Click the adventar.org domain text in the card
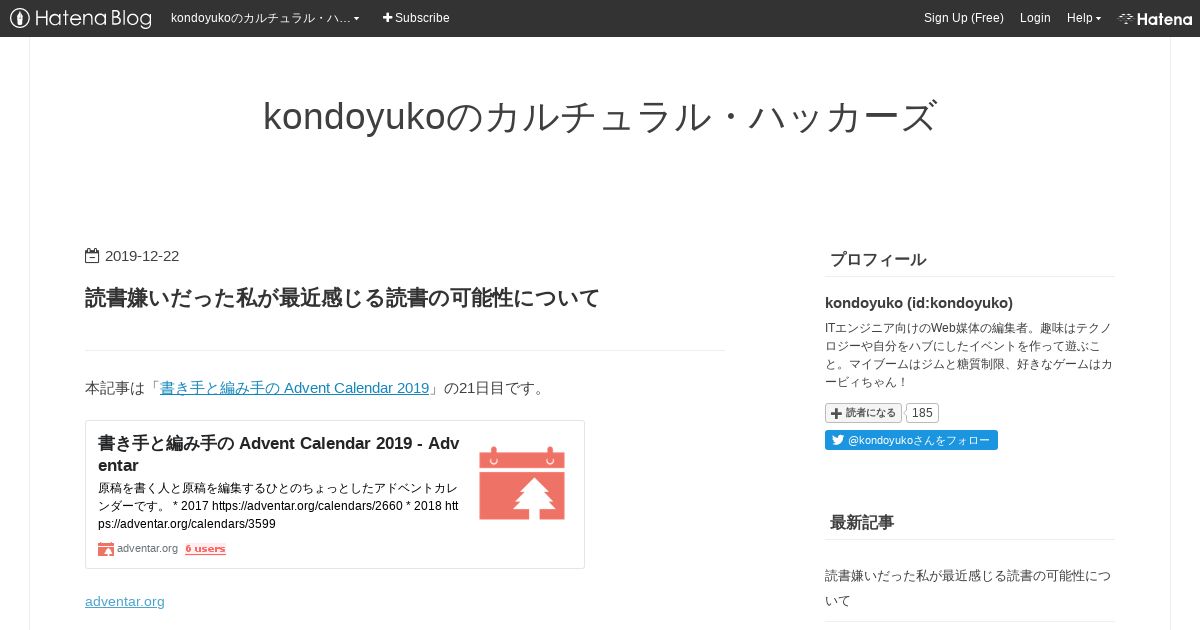Screen dimensions: 1200x630 pos(147,548)
